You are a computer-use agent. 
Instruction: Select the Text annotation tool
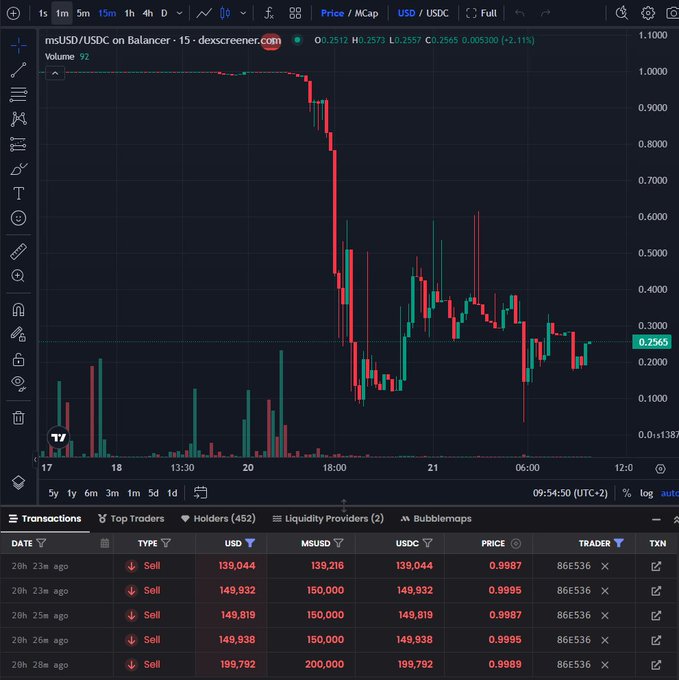18,193
